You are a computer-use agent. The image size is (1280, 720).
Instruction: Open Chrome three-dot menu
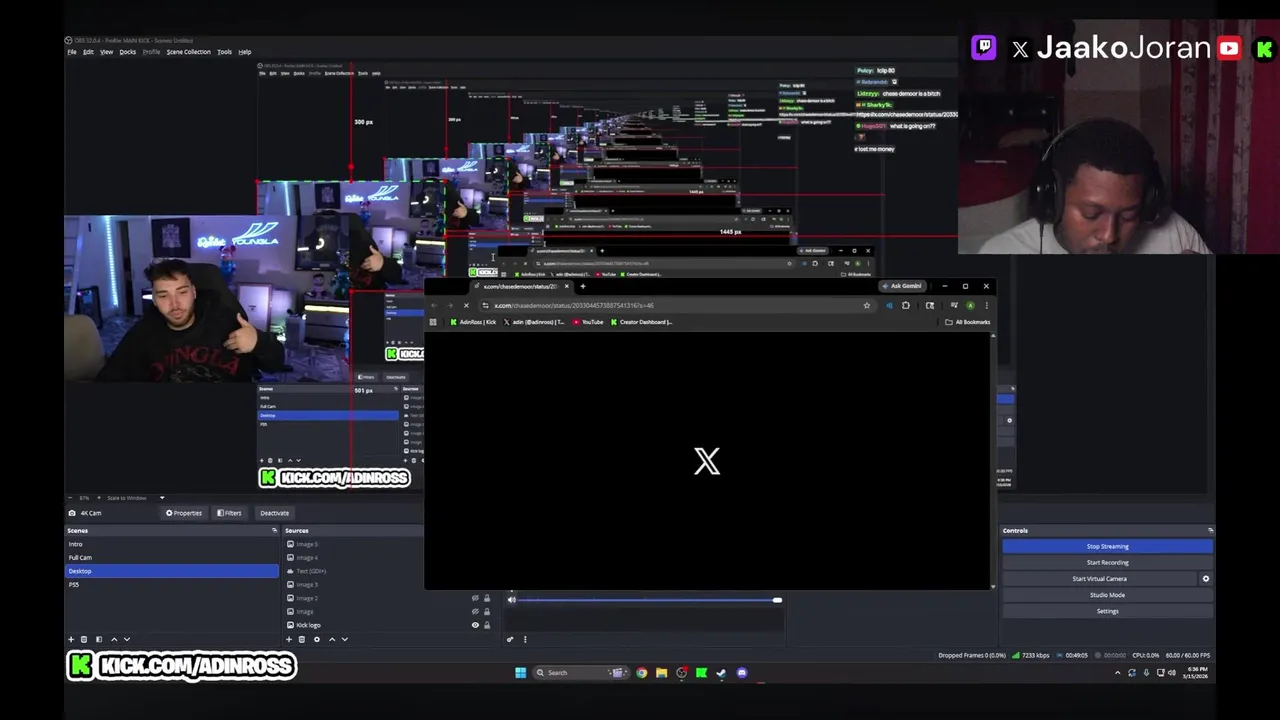click(986, 305)
